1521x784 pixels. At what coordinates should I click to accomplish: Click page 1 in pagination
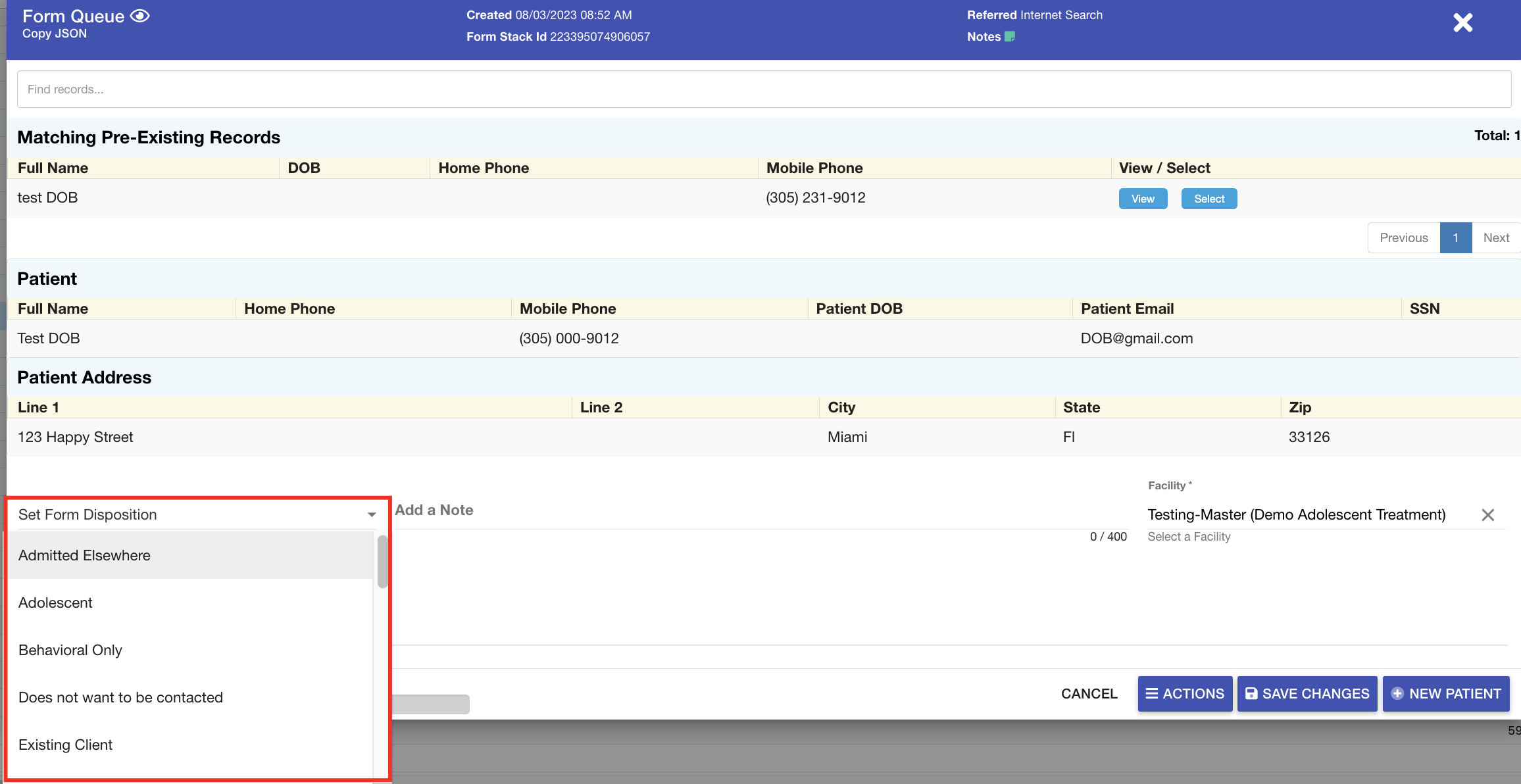point(1455,238)
